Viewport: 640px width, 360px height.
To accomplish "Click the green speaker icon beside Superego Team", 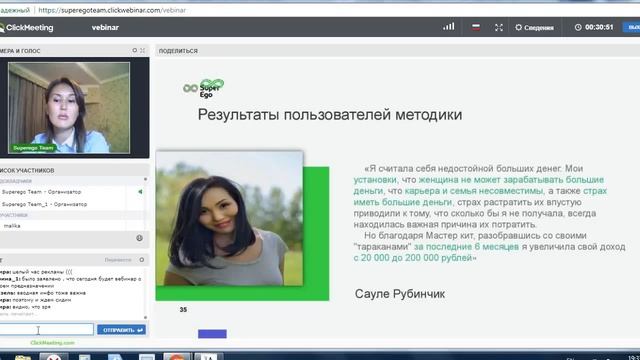I will [x=140, y=191].
